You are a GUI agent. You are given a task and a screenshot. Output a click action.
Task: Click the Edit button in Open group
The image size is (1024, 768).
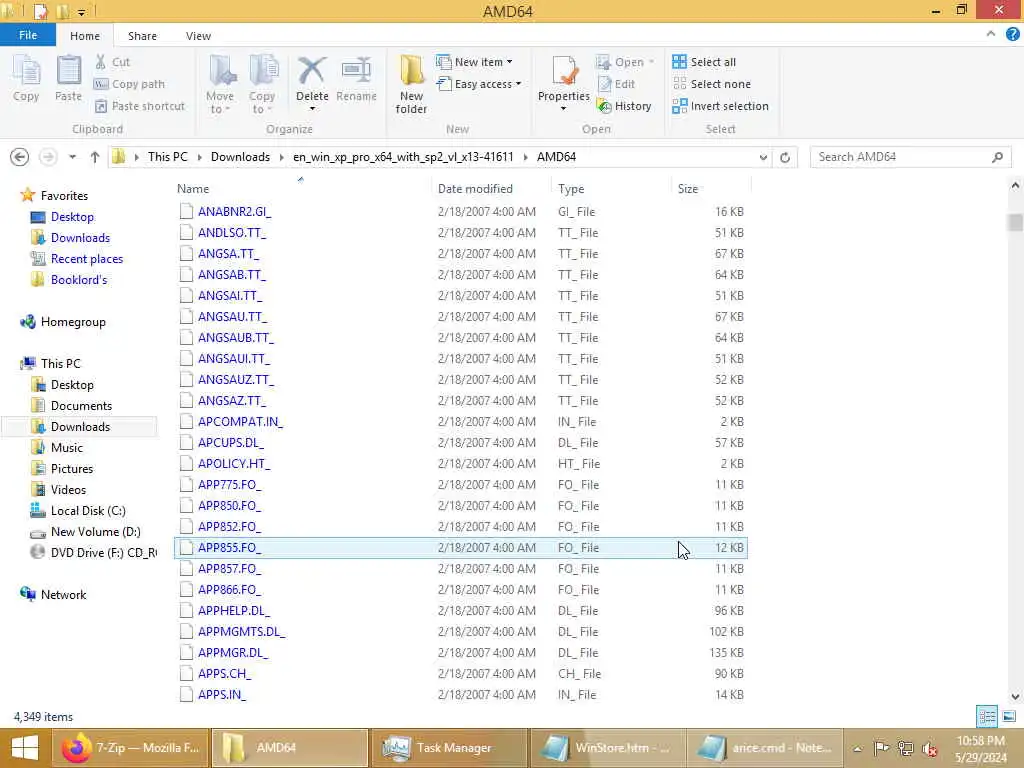(616, 84)
